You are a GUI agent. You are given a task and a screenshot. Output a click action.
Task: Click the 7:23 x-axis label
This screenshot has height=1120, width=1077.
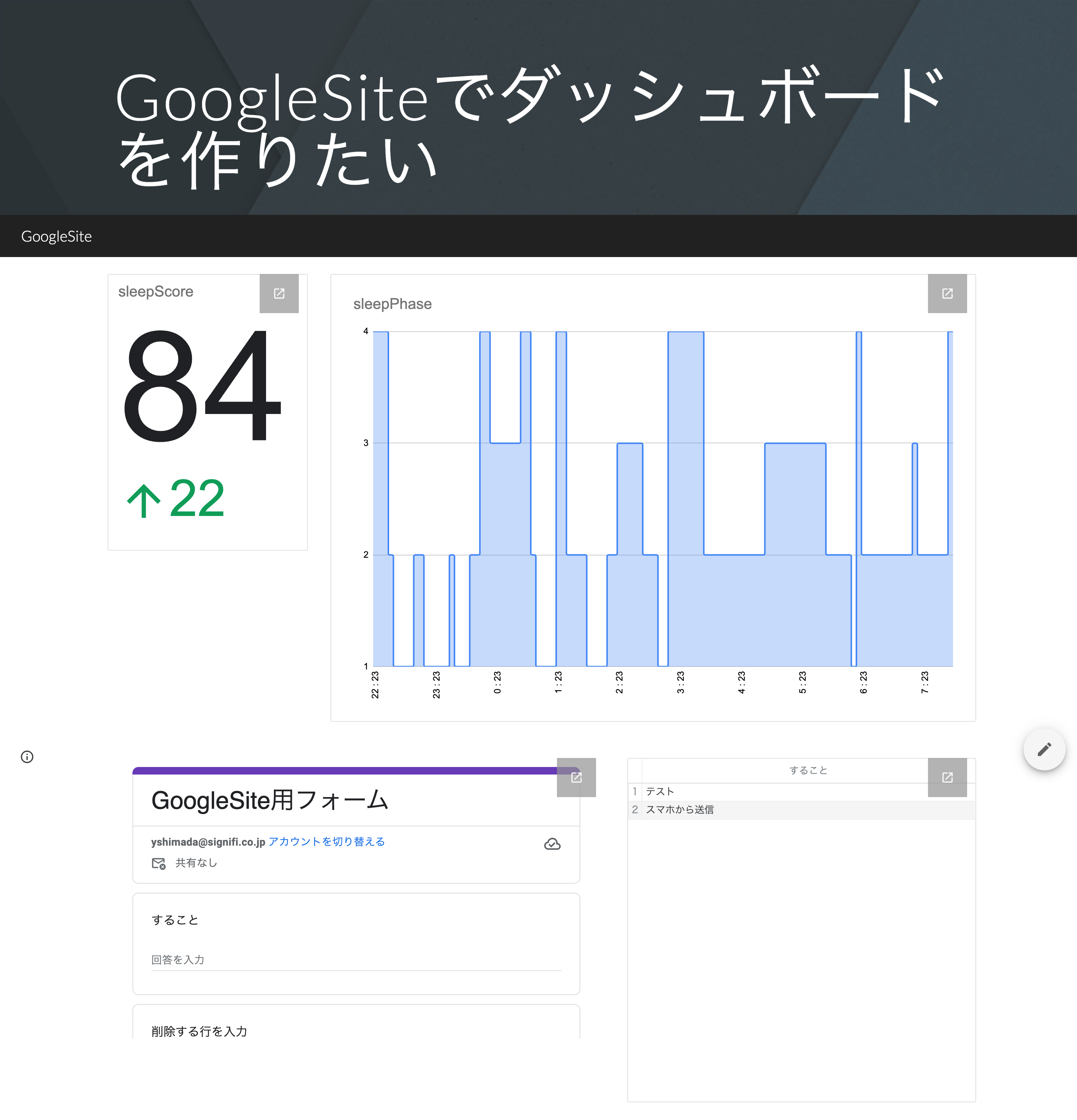click(925, 683)
